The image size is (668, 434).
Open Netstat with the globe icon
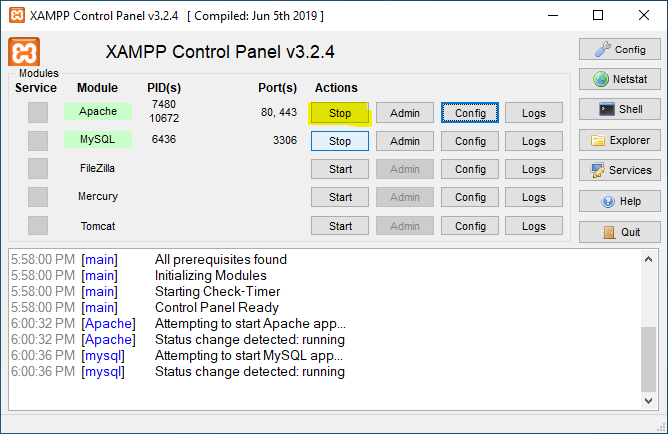(x=619, y=79)
